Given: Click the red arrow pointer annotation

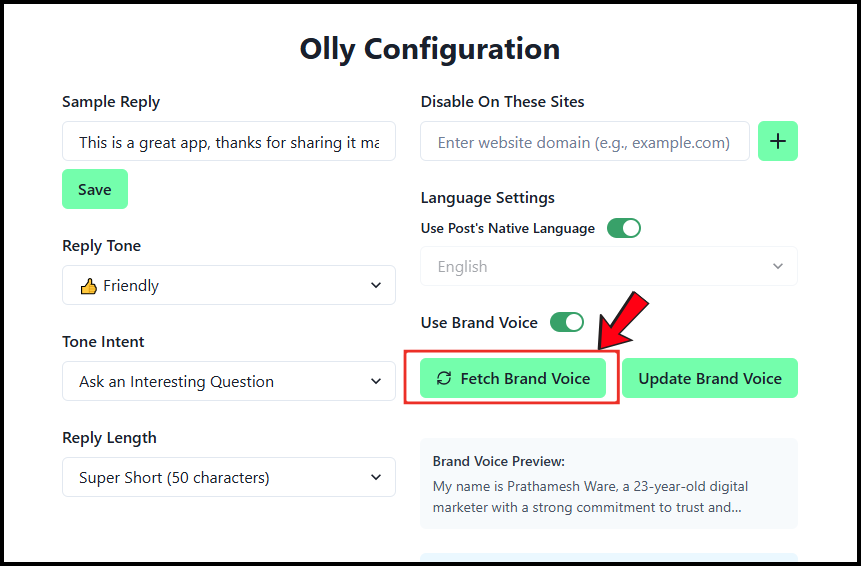Looking at the screenshot, I should (623, 321).
